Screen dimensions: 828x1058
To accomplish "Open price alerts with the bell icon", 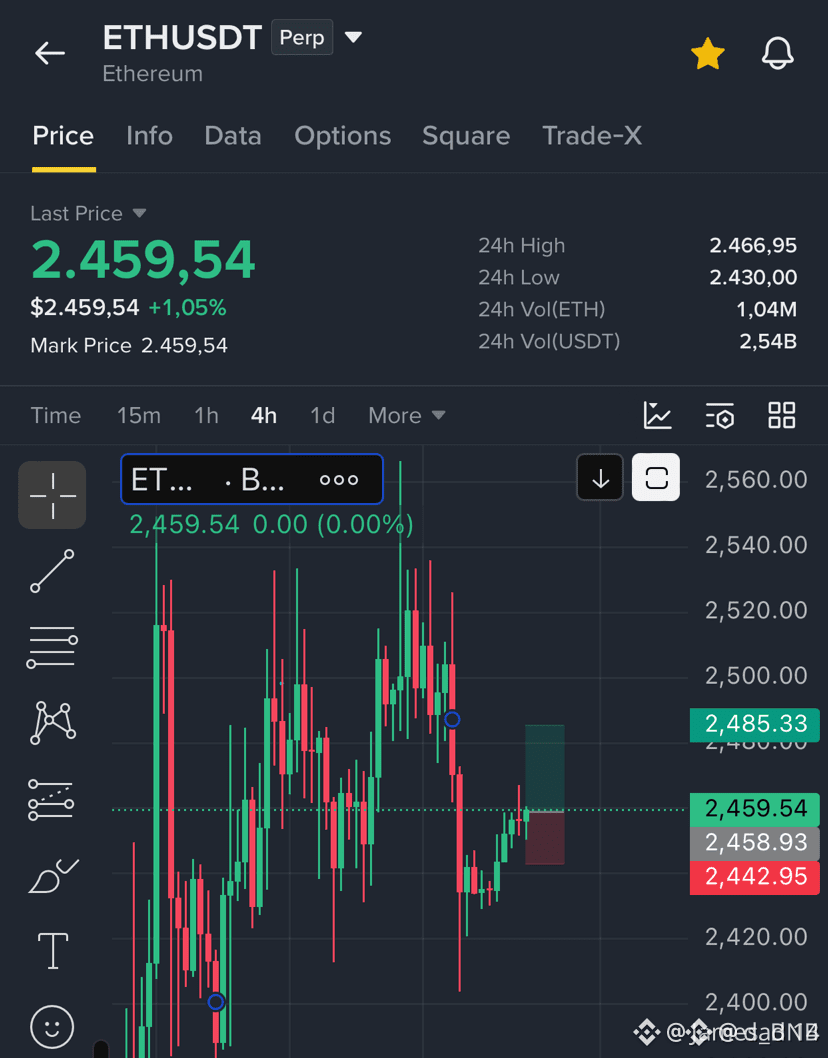I will 777,53.
